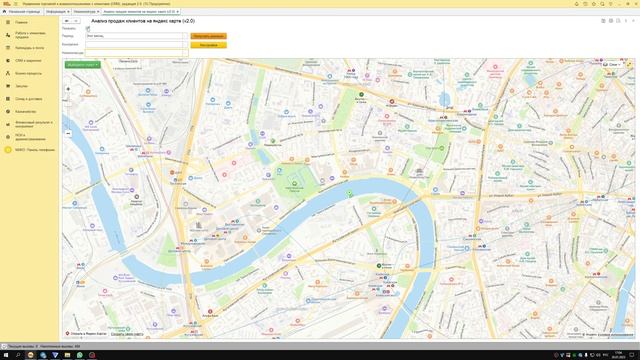Close the Номенклатура tab
The height and width of the screenshot is (360, 640).
(x=98, y=12)
